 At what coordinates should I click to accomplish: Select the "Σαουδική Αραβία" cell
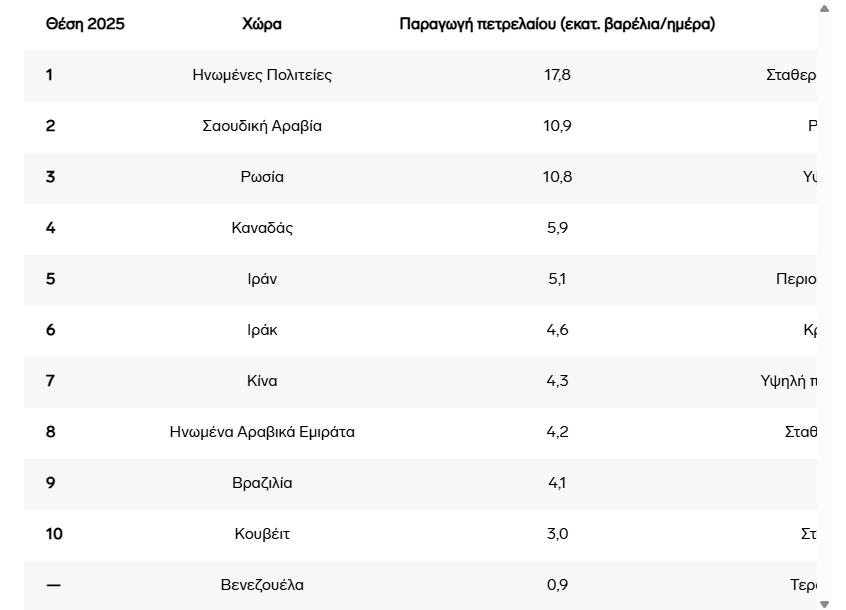click(x=262, y=126)
